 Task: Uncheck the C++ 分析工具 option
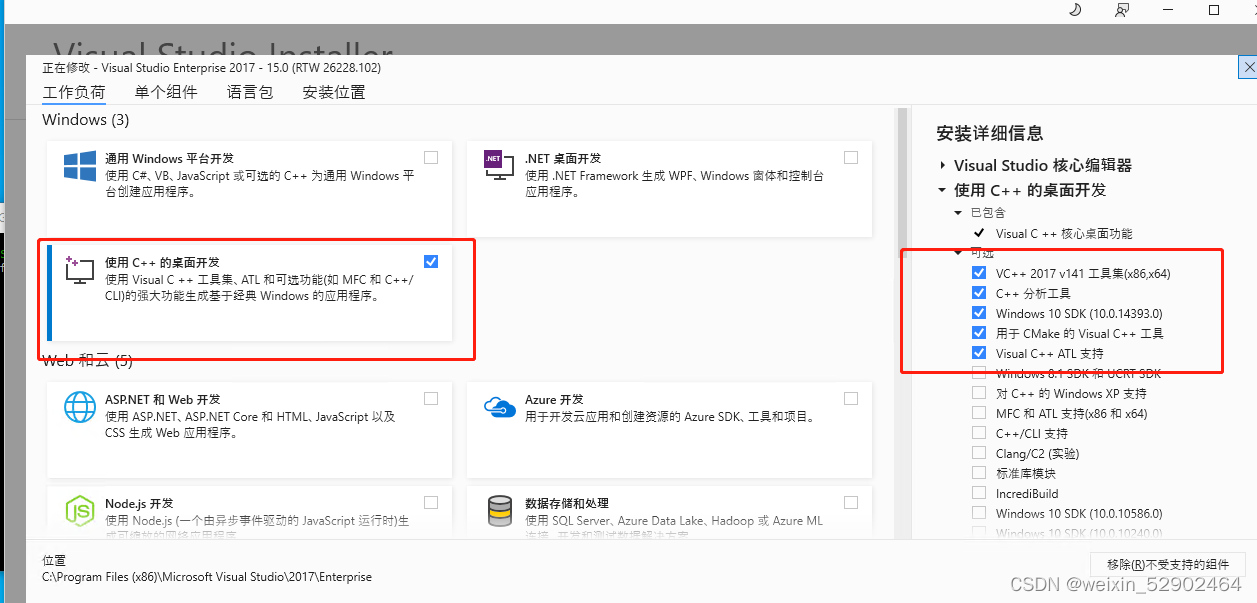coord(979,293)
